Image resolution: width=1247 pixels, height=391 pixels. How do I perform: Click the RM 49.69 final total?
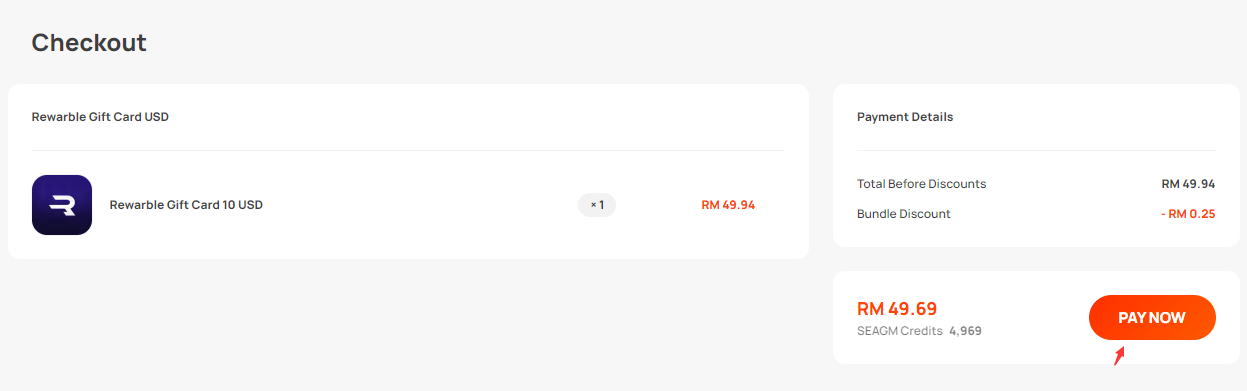[897, 309]
